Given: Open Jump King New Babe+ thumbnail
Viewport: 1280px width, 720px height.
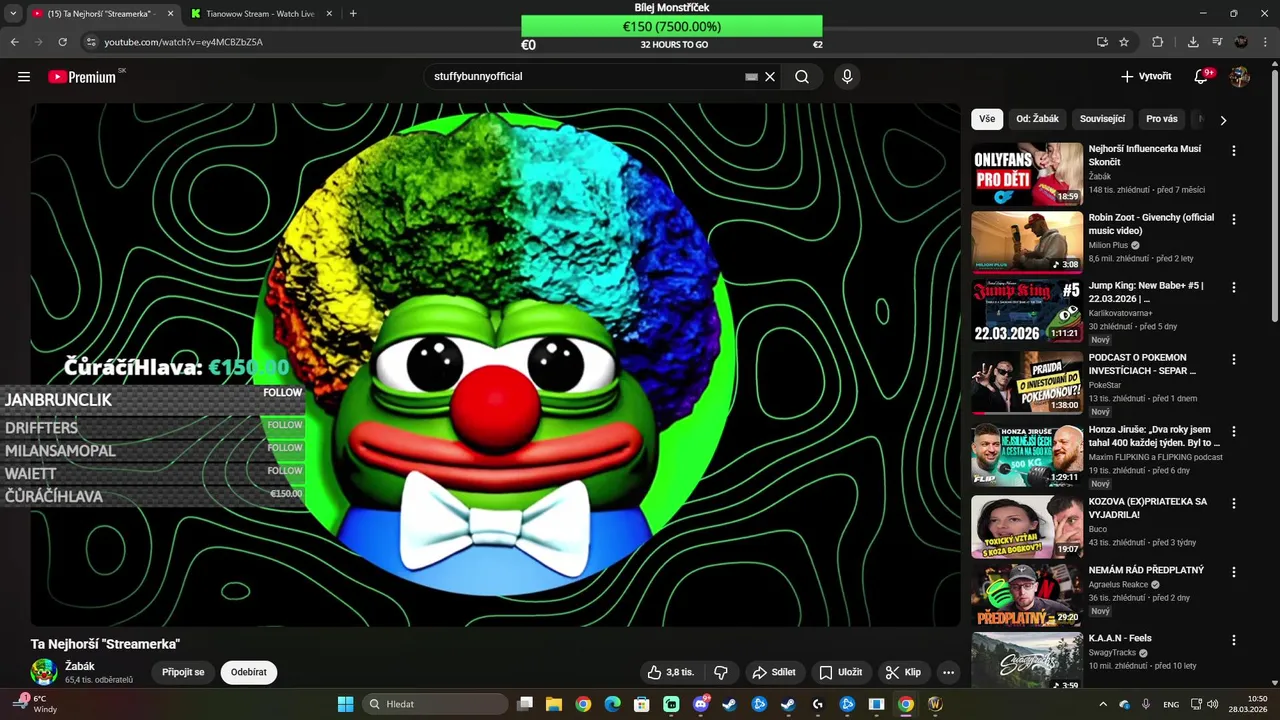Looking at the screenshot, I should pos(1027,311).
